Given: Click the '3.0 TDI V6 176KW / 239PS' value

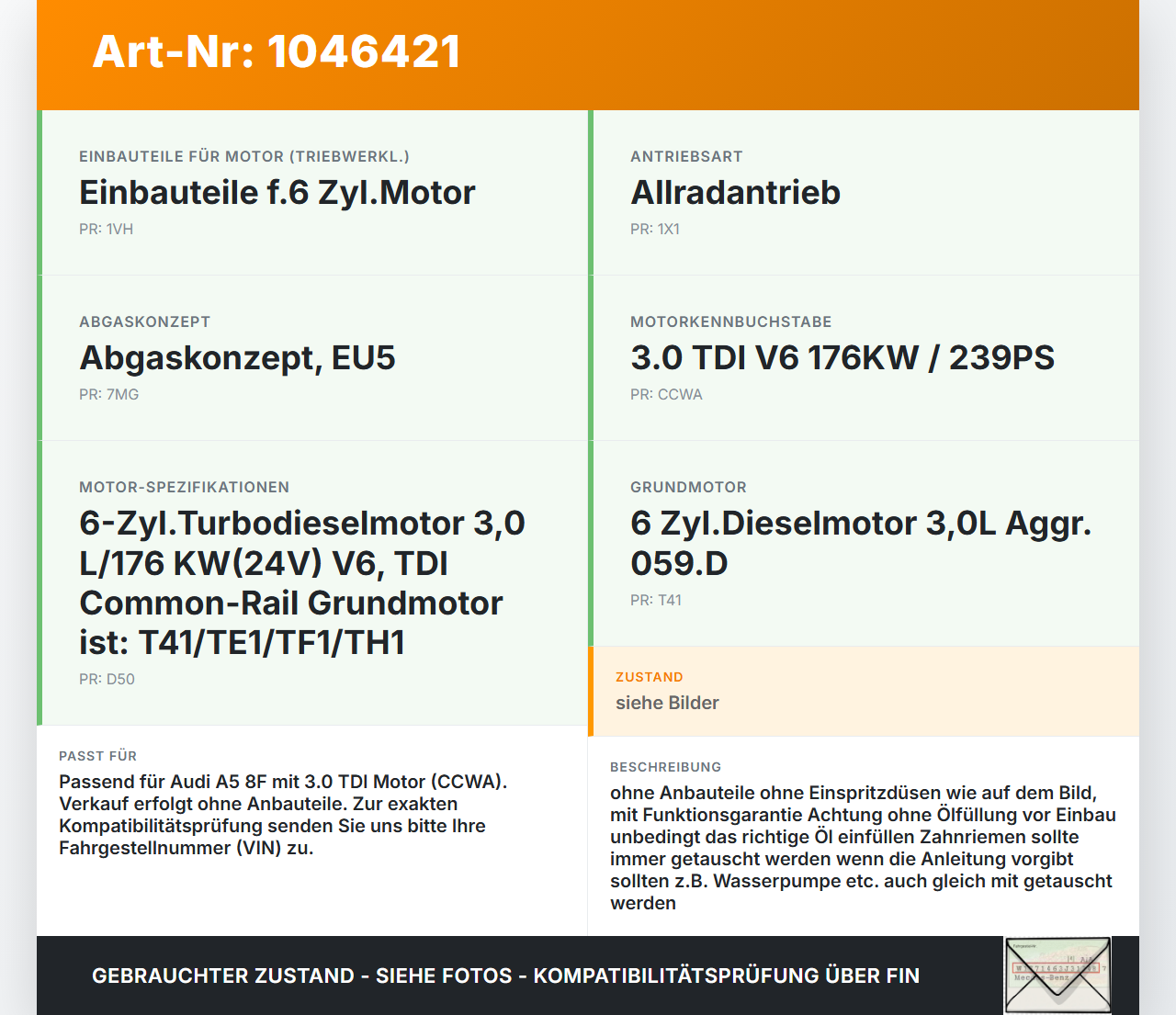Looking at the screenshot, I should (842, 357).
